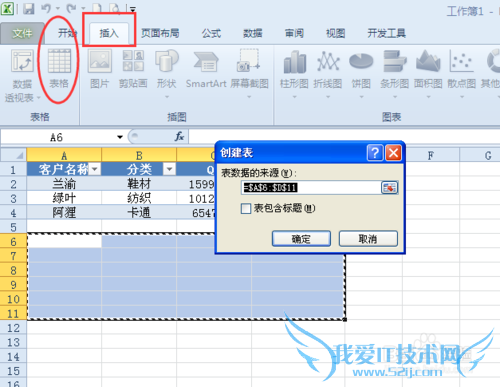This screenshot has width=500, height=387.
Task: Confirm with the 确定 button
Action: (301, 239)
